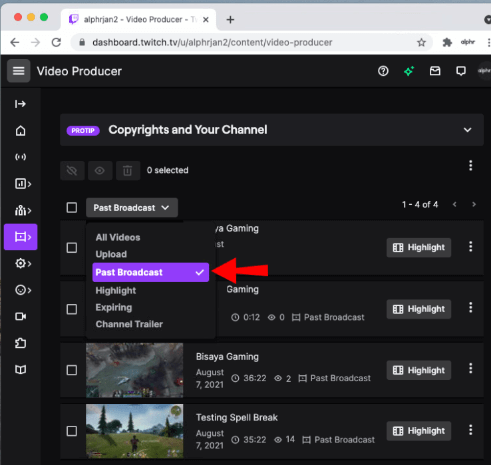Screen dimensions: 491x465
Task: Tick the checkbox for Testing Spell Break
Action: 72,431
